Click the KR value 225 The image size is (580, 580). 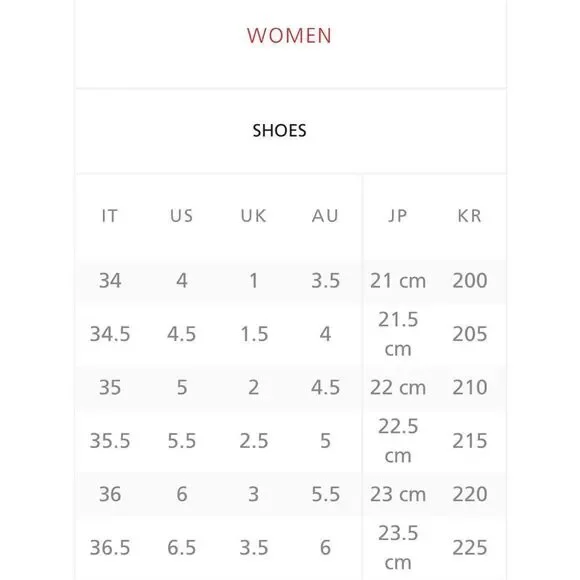point(470,547)
